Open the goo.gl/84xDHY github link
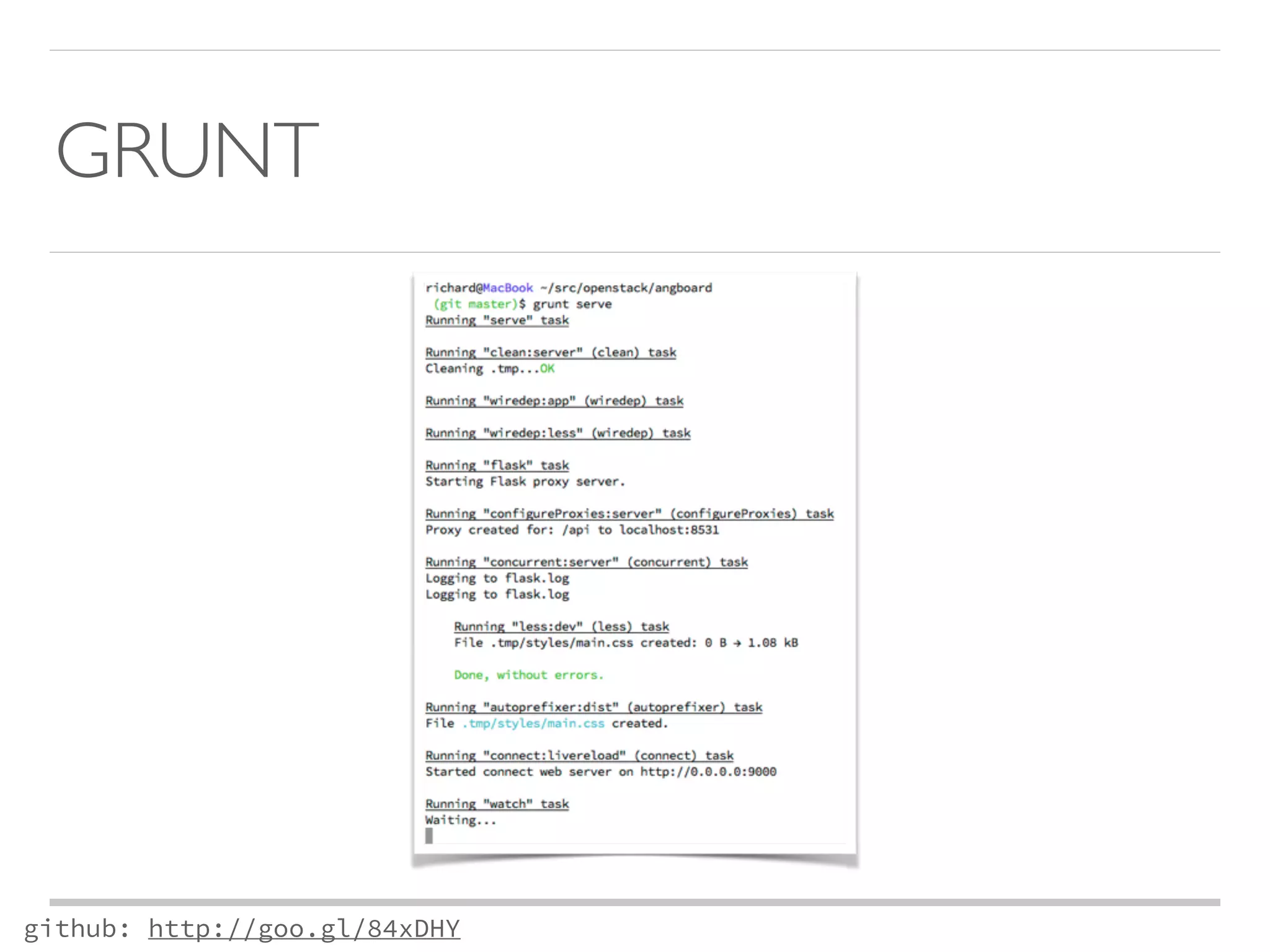This screenshot has width=1270, height=952. click(304, 928)
